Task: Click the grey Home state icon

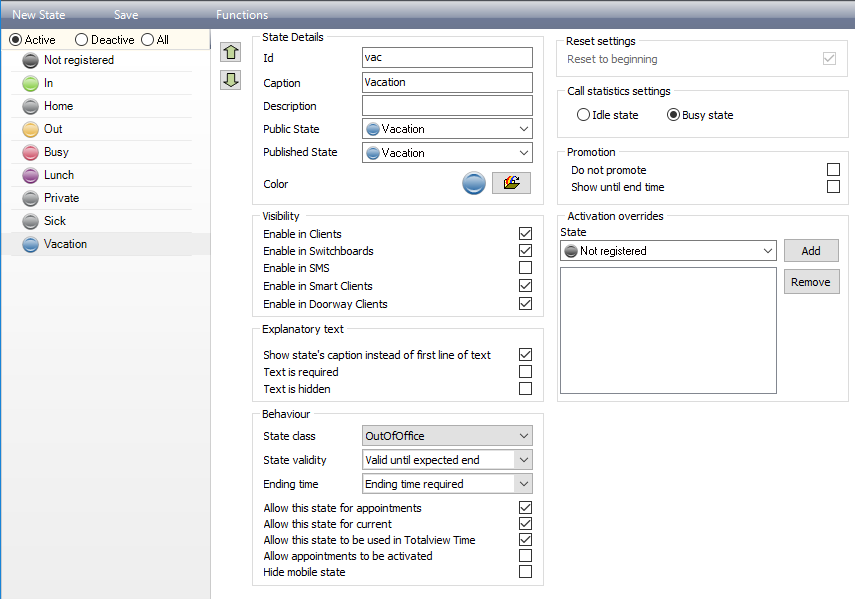Action: (x=31, y=106)
